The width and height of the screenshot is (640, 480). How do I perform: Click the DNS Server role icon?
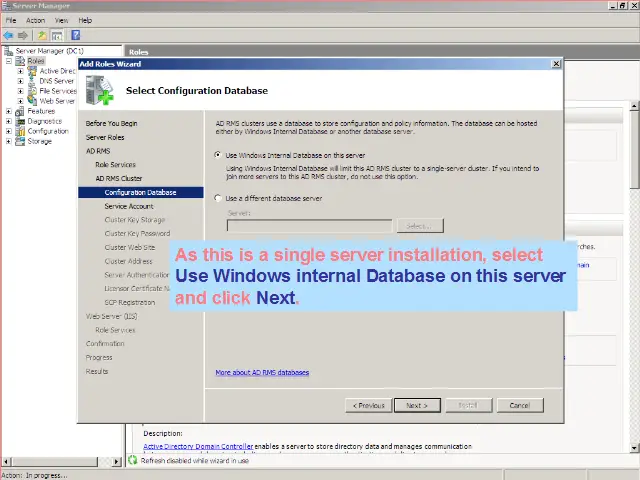point(32,81)
